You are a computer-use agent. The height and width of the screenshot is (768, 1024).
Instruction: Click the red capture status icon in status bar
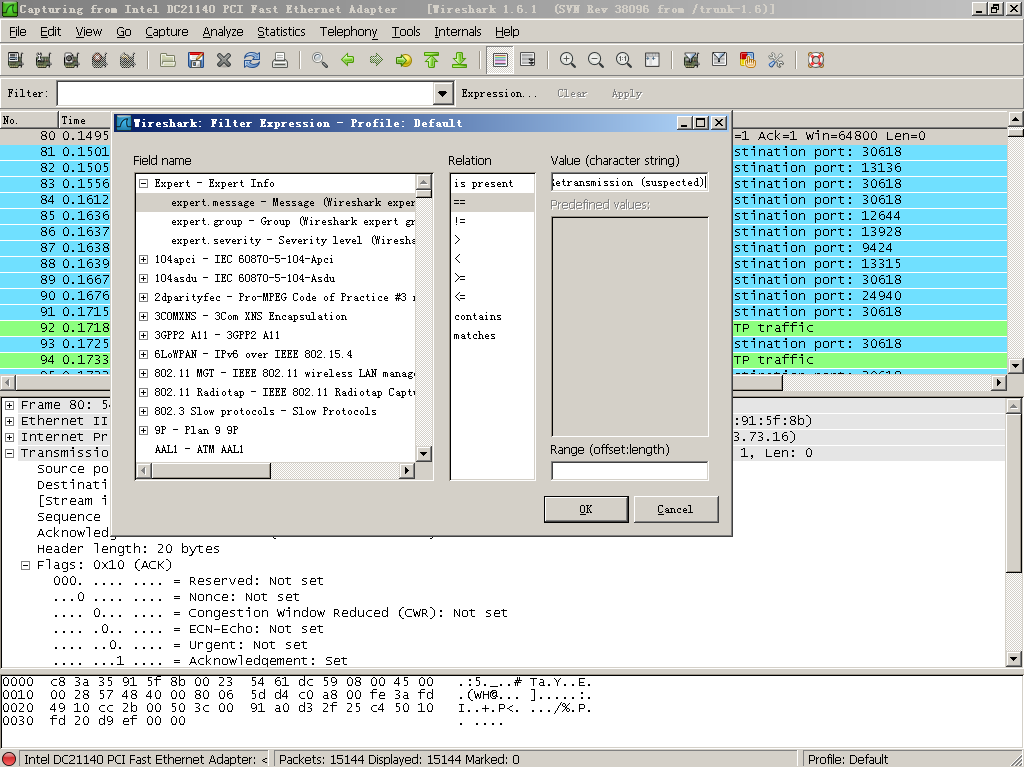(9, 759)
